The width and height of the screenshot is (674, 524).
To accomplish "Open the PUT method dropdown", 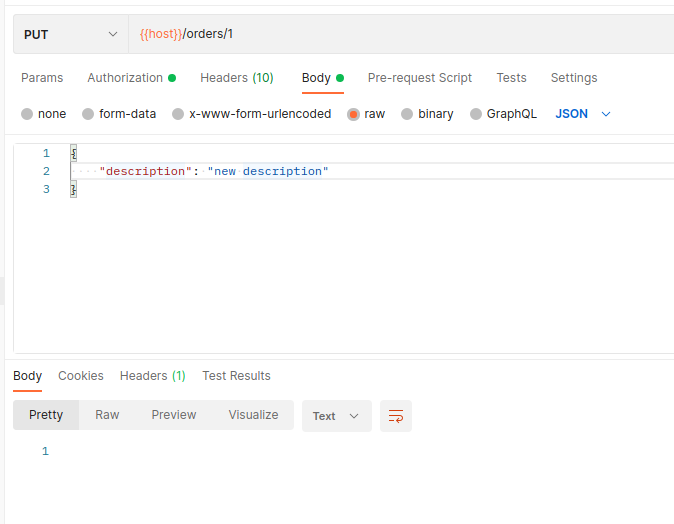I will click(70, 34).
